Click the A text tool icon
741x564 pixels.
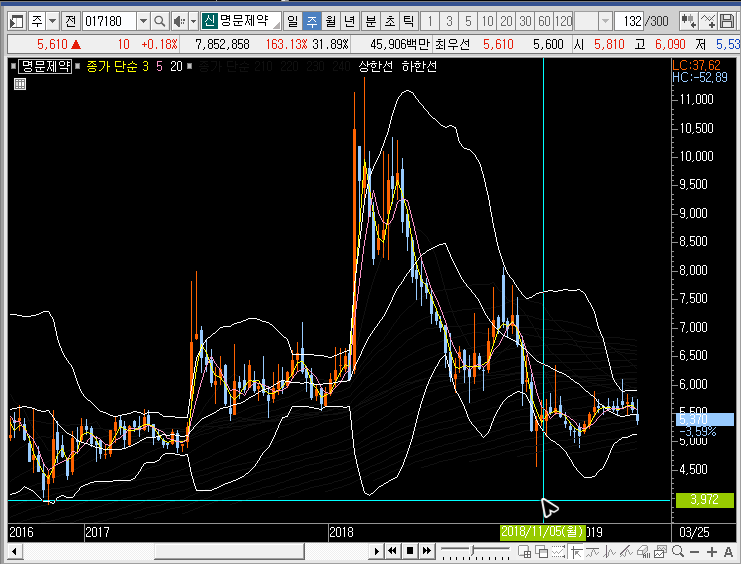(728, 552)
